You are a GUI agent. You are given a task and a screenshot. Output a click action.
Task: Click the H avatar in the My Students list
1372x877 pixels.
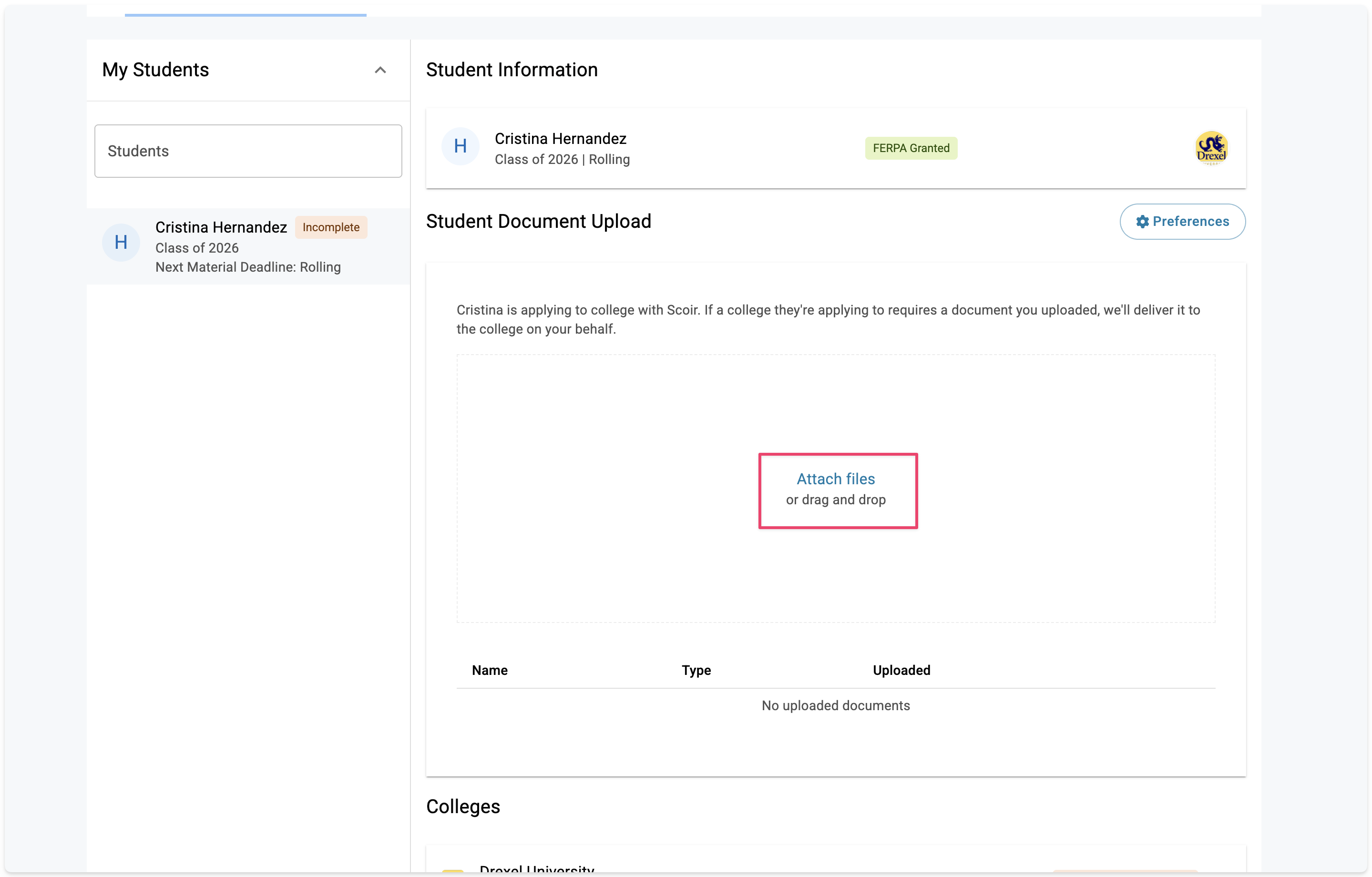click(x=121, y=243)
